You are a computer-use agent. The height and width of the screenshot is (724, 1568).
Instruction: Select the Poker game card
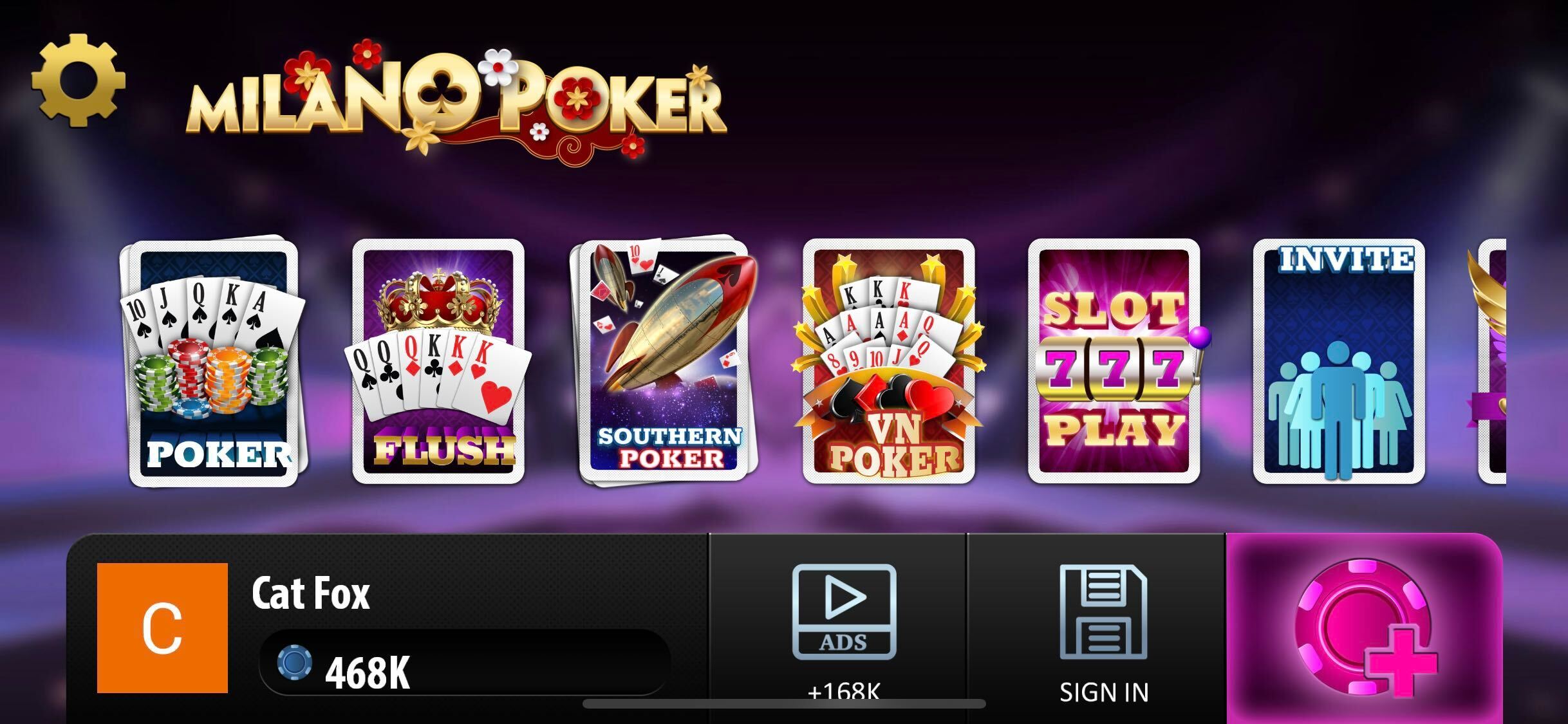tap(212, 362)
